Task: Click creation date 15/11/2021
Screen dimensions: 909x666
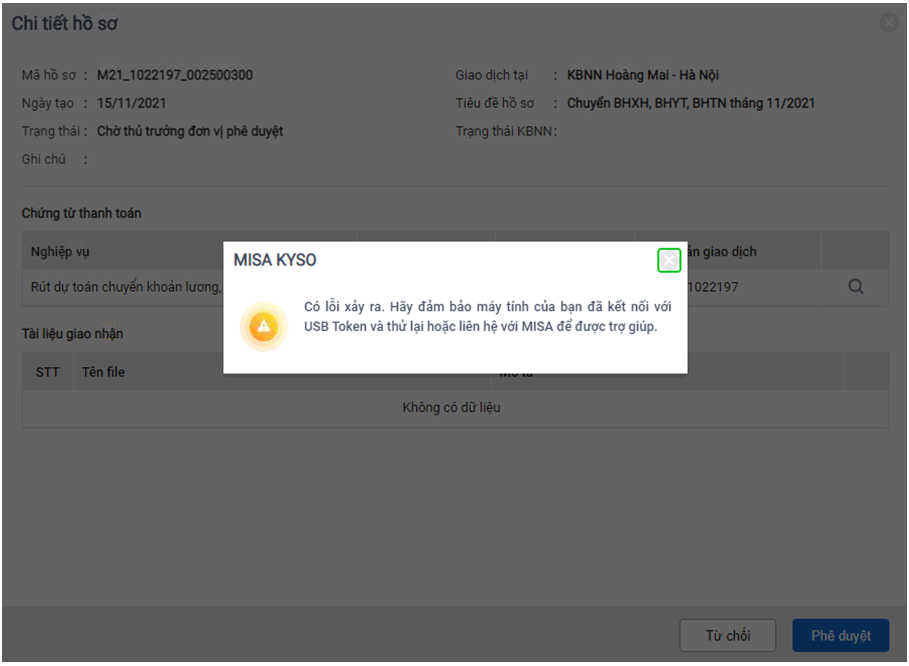Action: click(132, 103)
